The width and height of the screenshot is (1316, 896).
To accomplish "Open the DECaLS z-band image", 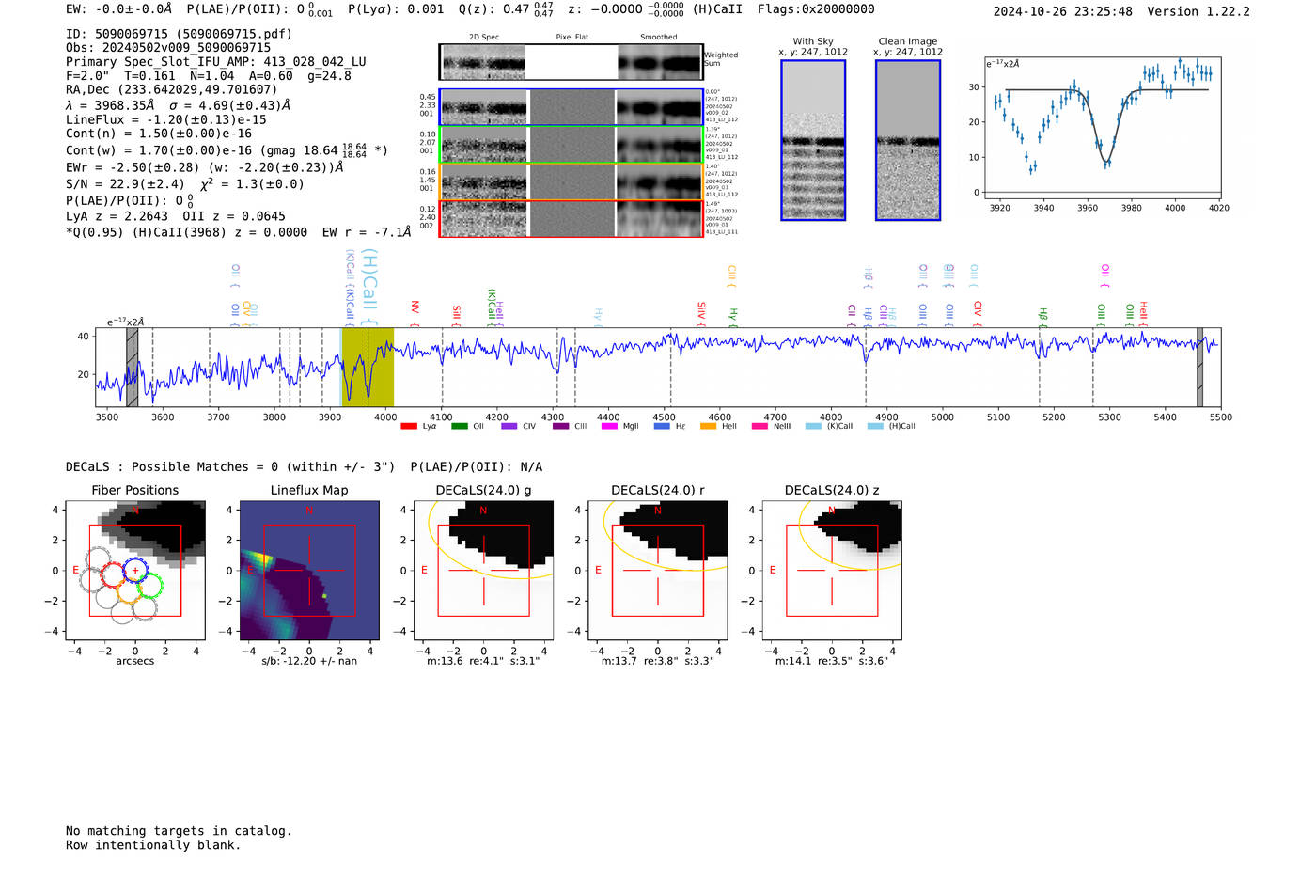I will point(832,571).
